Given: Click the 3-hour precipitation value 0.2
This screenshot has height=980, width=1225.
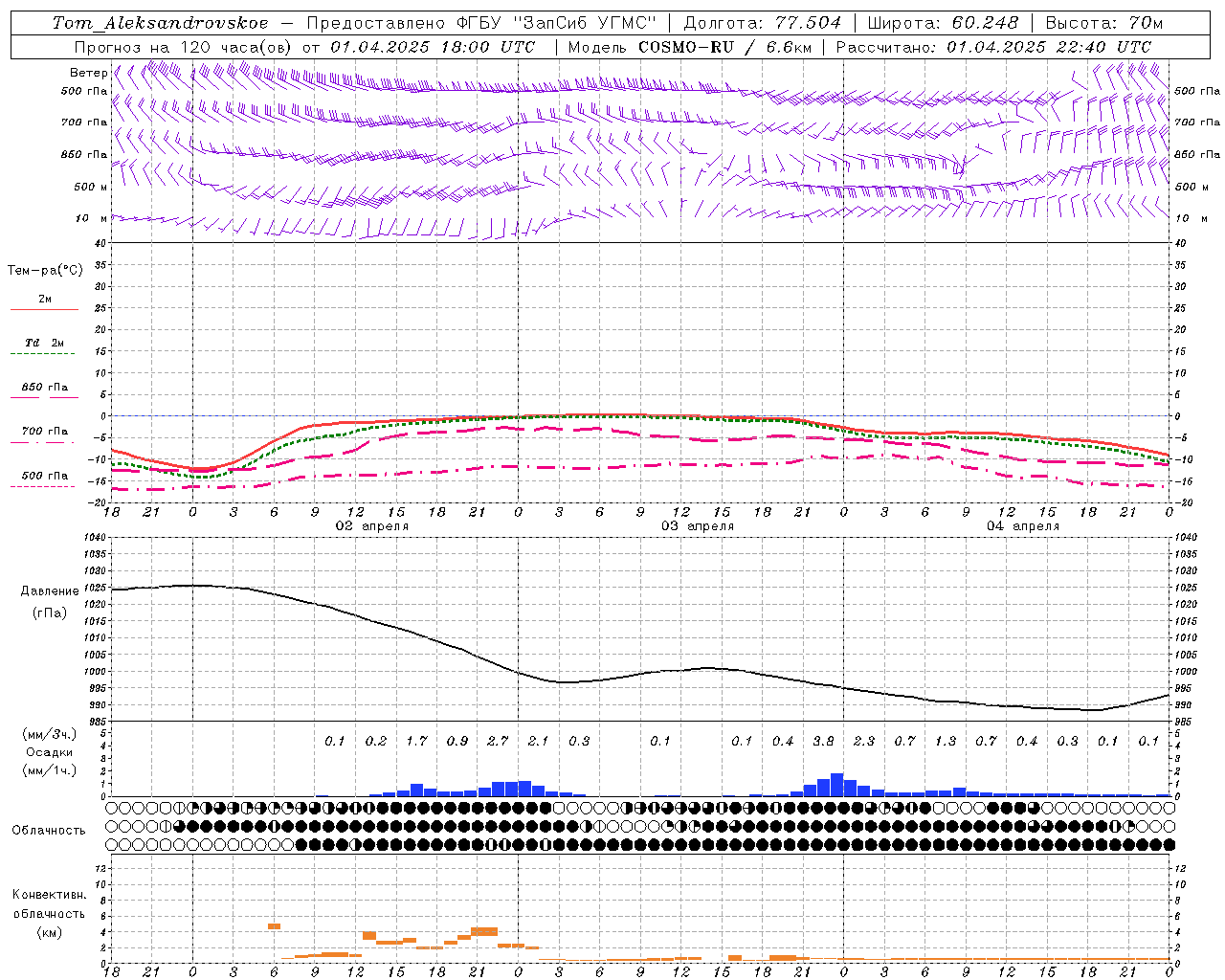Looking at the screenshot, I should 376,741.
